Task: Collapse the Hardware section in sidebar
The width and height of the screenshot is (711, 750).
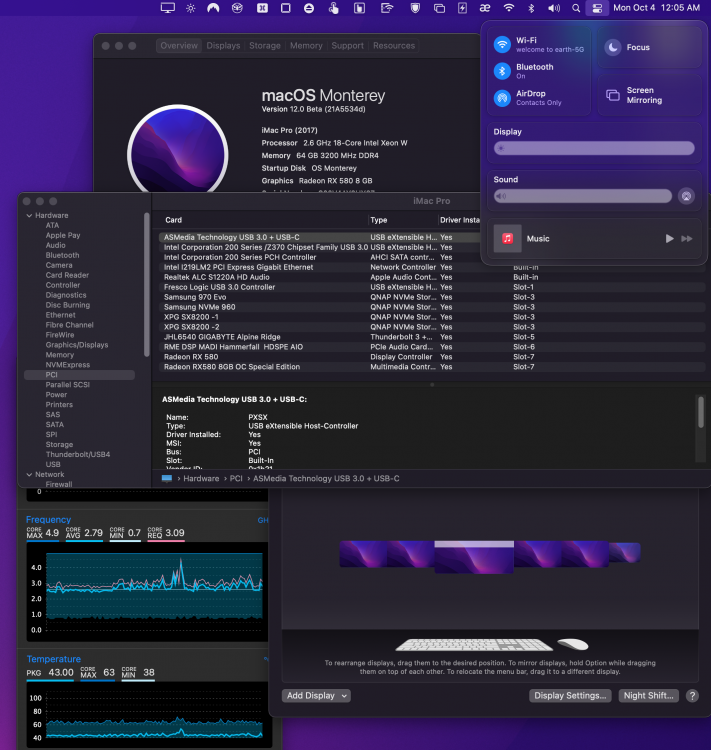Action: [x=30, y=216]
